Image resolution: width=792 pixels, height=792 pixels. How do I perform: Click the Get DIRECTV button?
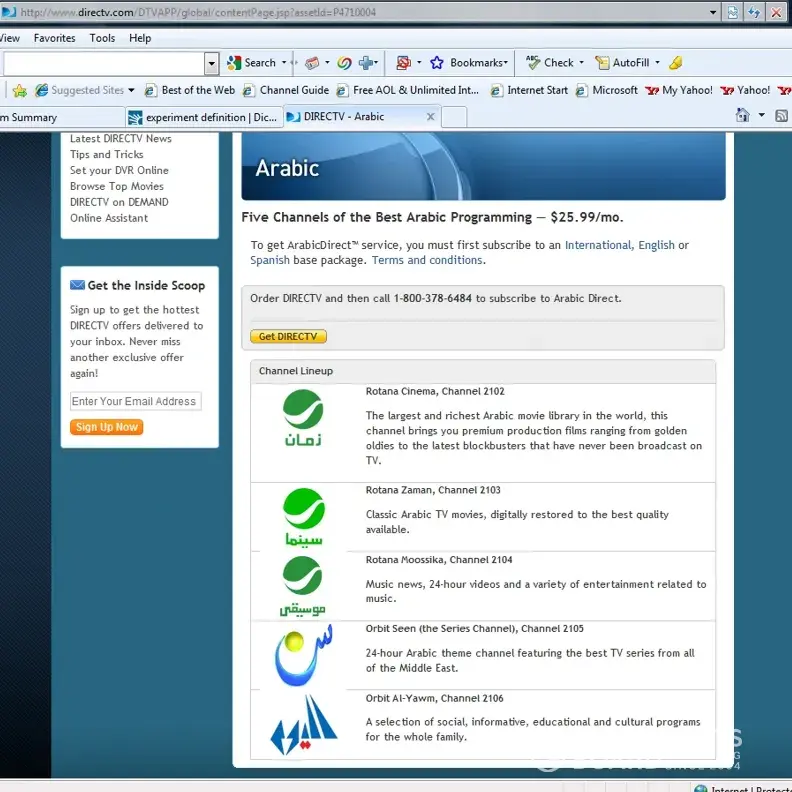(x=288, y=336)
